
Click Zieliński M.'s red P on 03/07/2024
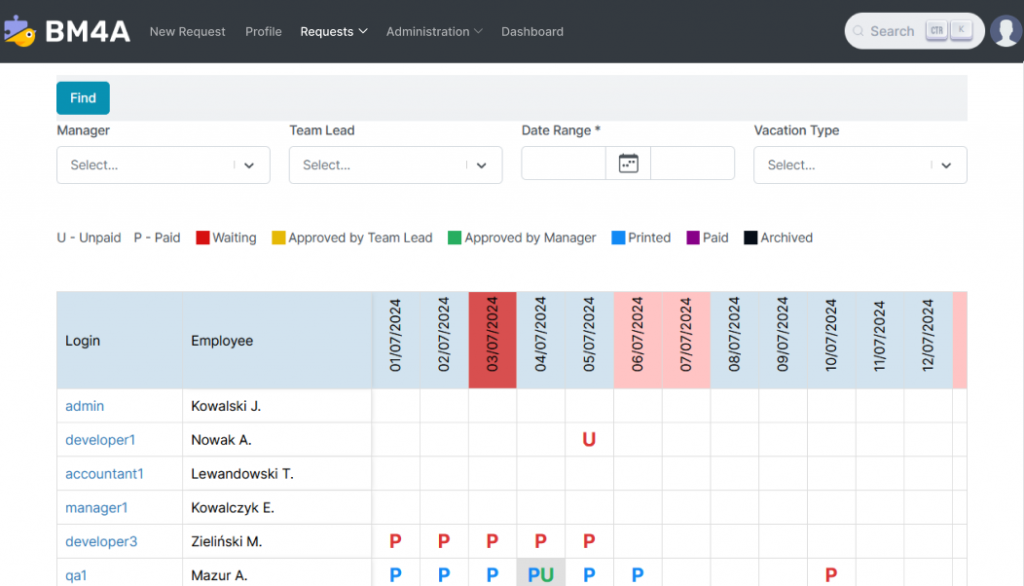[x=492, y=542]
